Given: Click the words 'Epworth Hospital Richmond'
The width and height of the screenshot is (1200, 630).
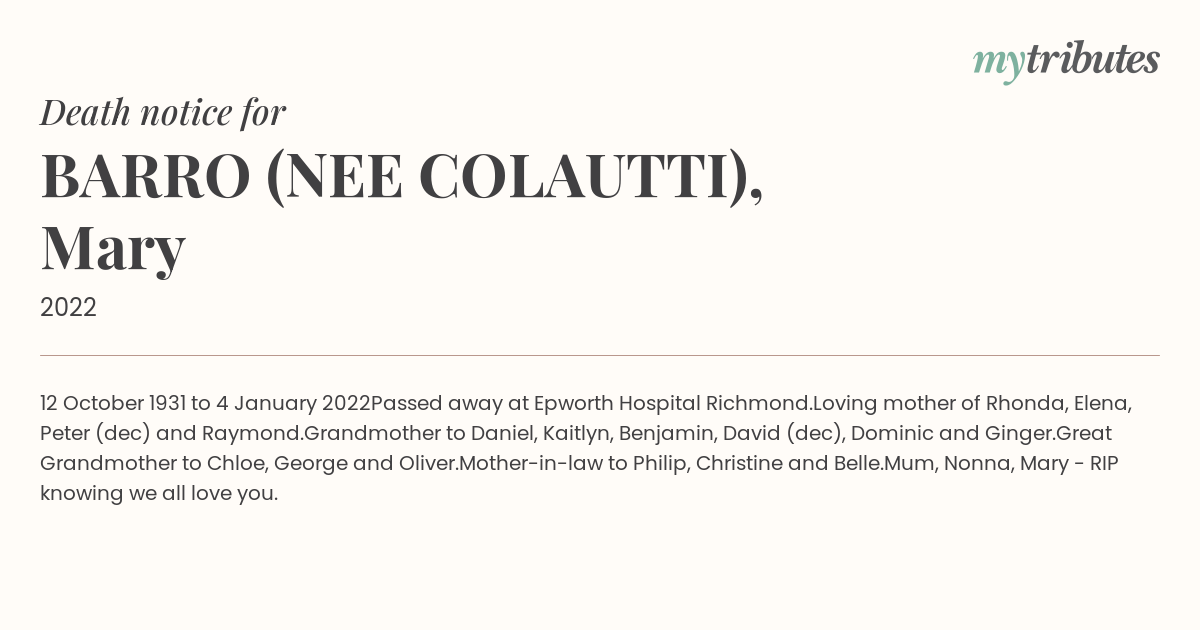Looking at the screenshot, I should [672, 404].
